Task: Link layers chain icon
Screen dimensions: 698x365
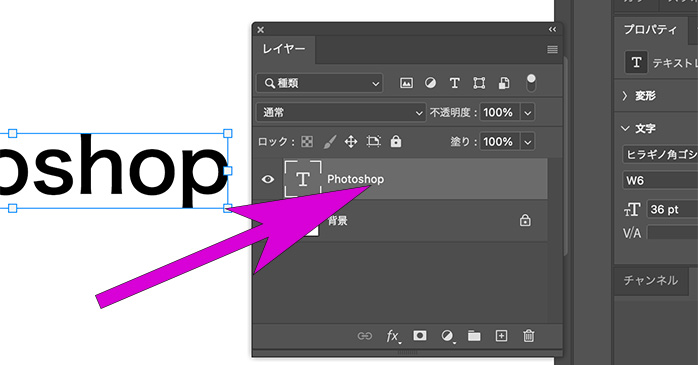Action: coord(365,336)
